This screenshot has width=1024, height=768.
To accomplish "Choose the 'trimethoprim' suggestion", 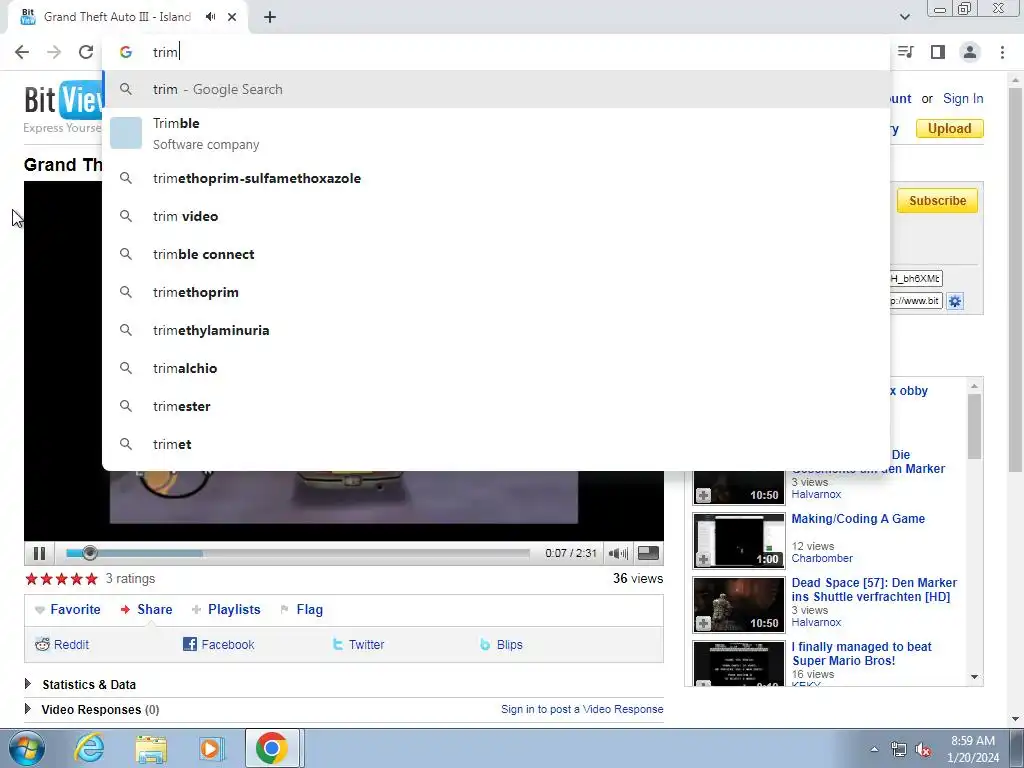I will pyautogui.click(x=496, y=292).
